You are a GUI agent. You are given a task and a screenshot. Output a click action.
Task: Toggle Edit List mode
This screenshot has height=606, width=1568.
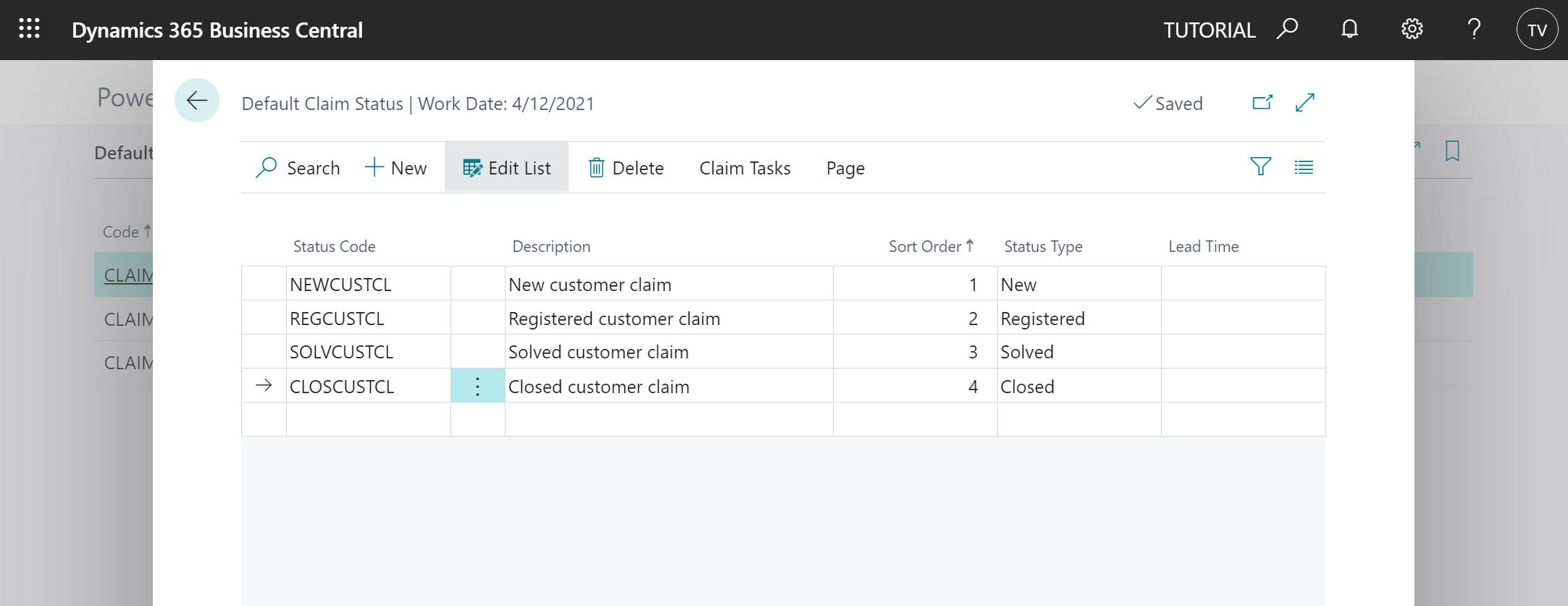pos(506,168)
